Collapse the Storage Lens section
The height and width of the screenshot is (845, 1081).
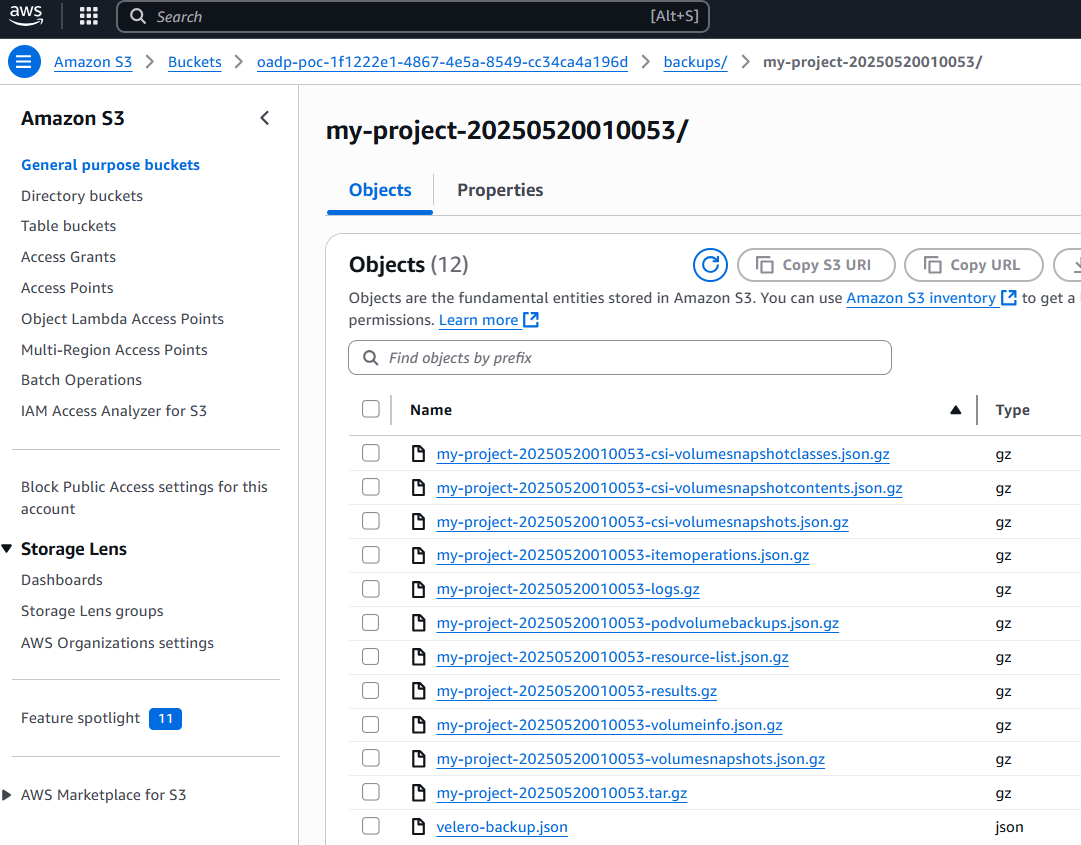click(7, 549)
